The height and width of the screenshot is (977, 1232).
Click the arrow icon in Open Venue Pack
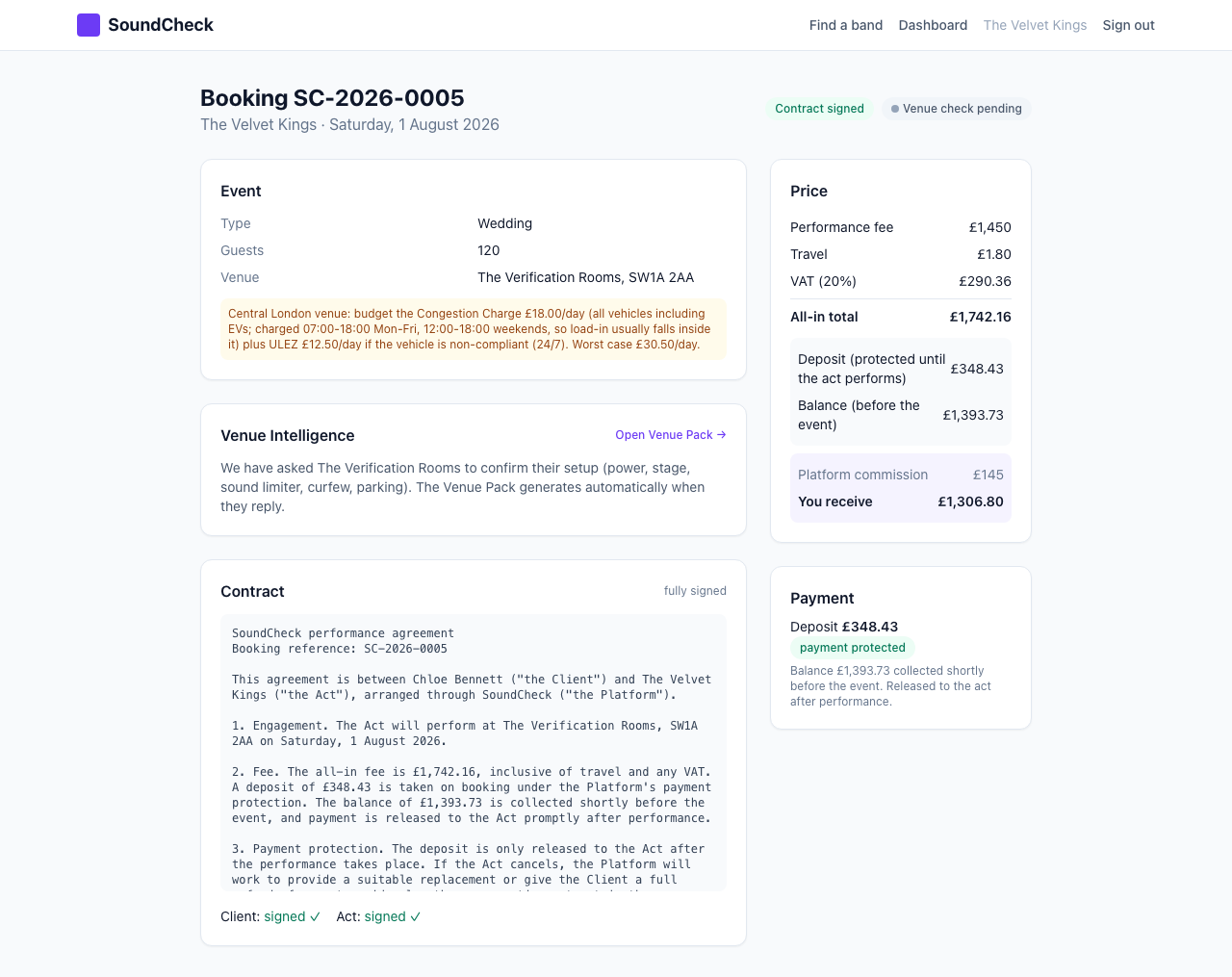722,435
